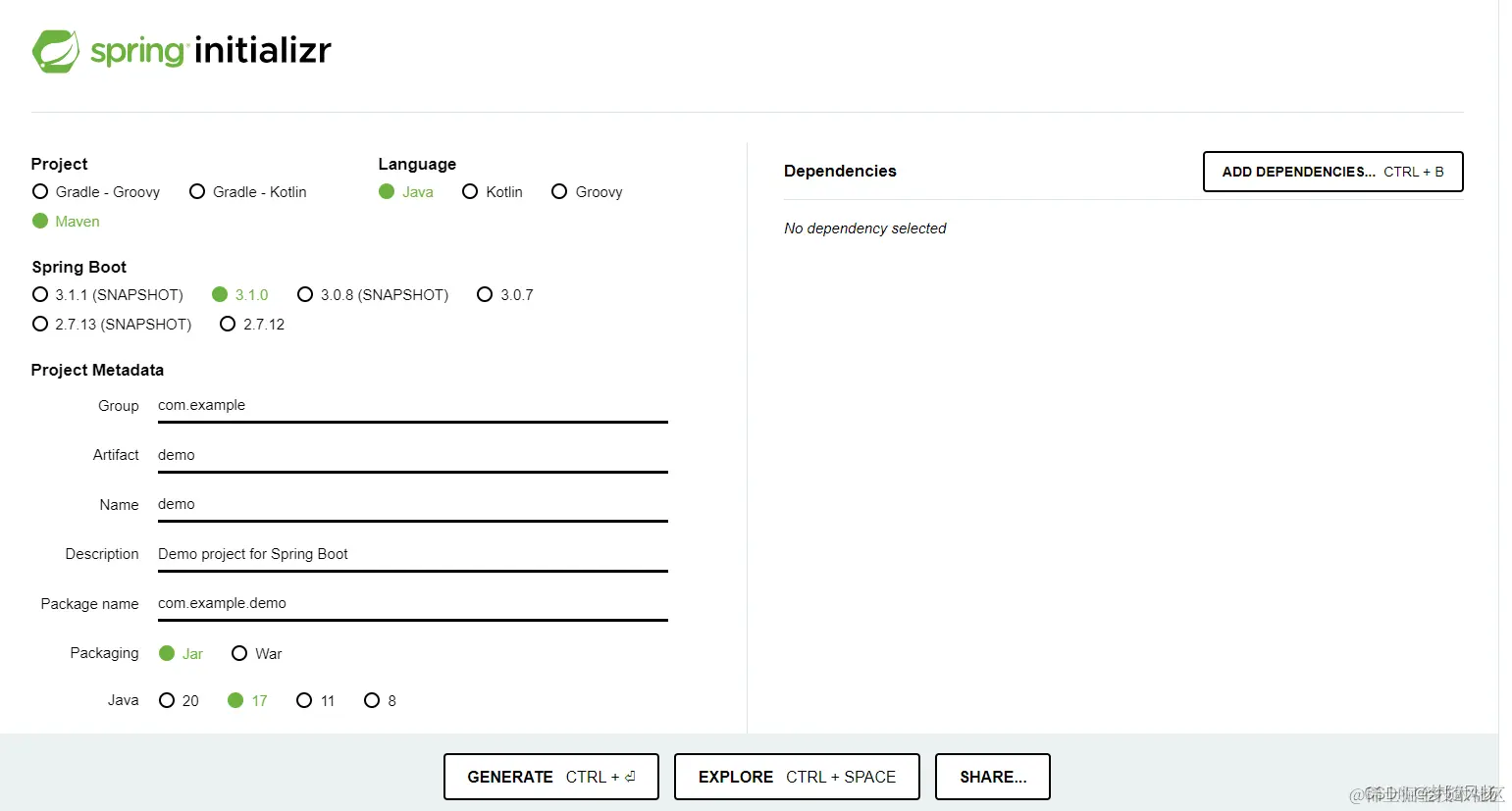The width and height of the screenshot is (1512, 811).
Task: Select Spring Boot 3.1.1 (SNAPSHOT)
Action: click(x=108, y=295)
